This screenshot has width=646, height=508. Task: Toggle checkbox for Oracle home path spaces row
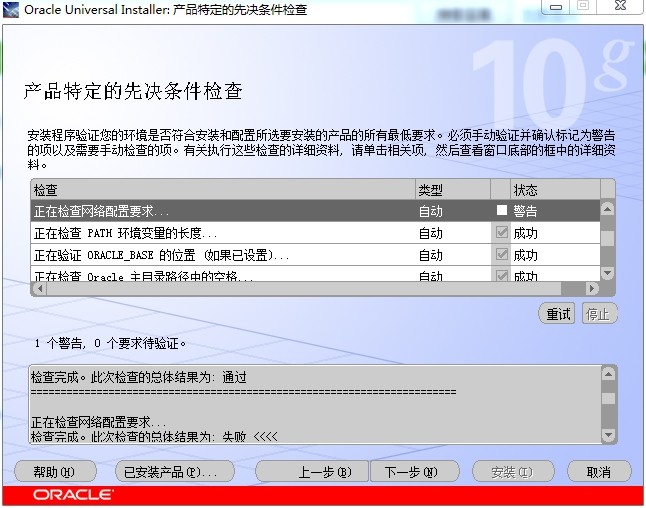[501, 275]
